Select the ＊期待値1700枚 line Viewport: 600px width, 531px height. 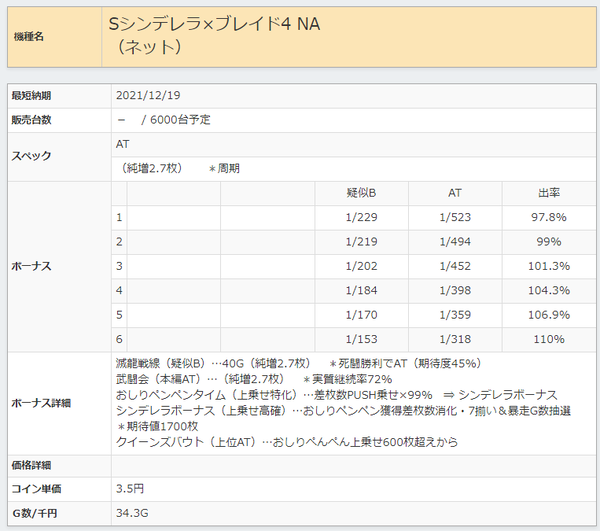pyautogui.click(x=157, y=426)
